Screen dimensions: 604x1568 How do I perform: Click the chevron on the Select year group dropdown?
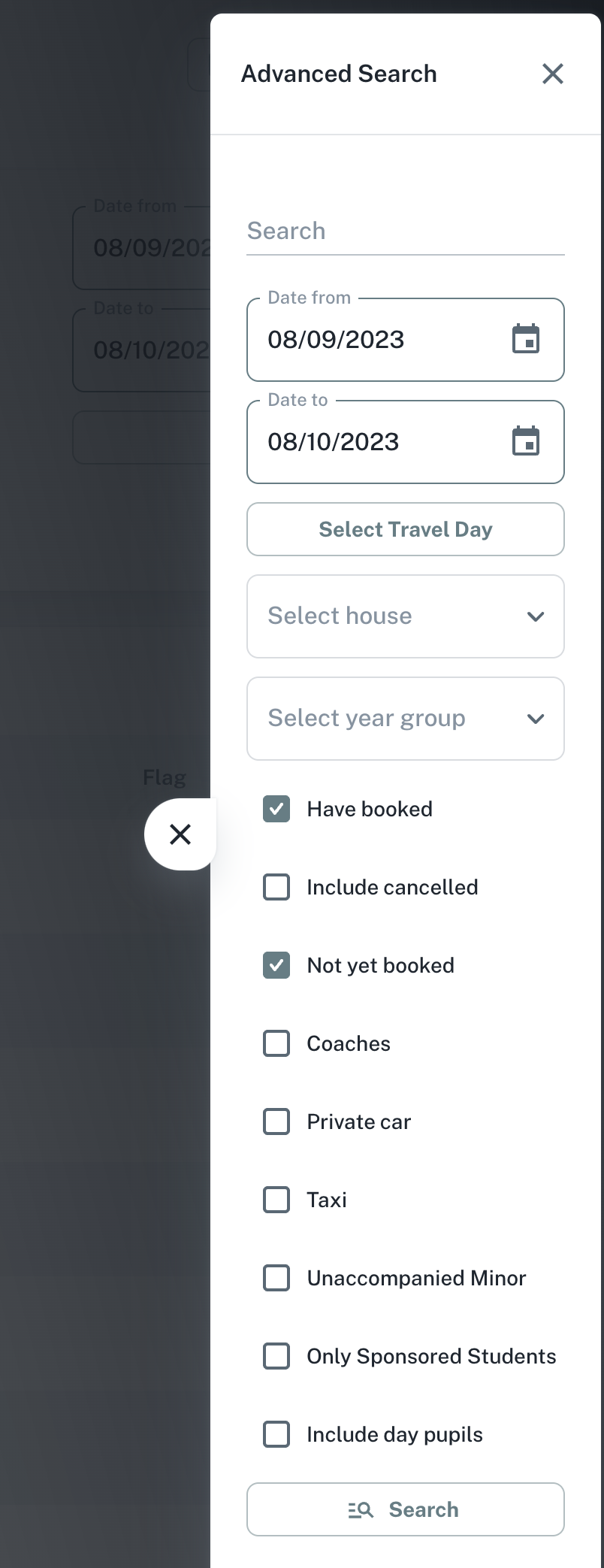(x=536, y=719)
